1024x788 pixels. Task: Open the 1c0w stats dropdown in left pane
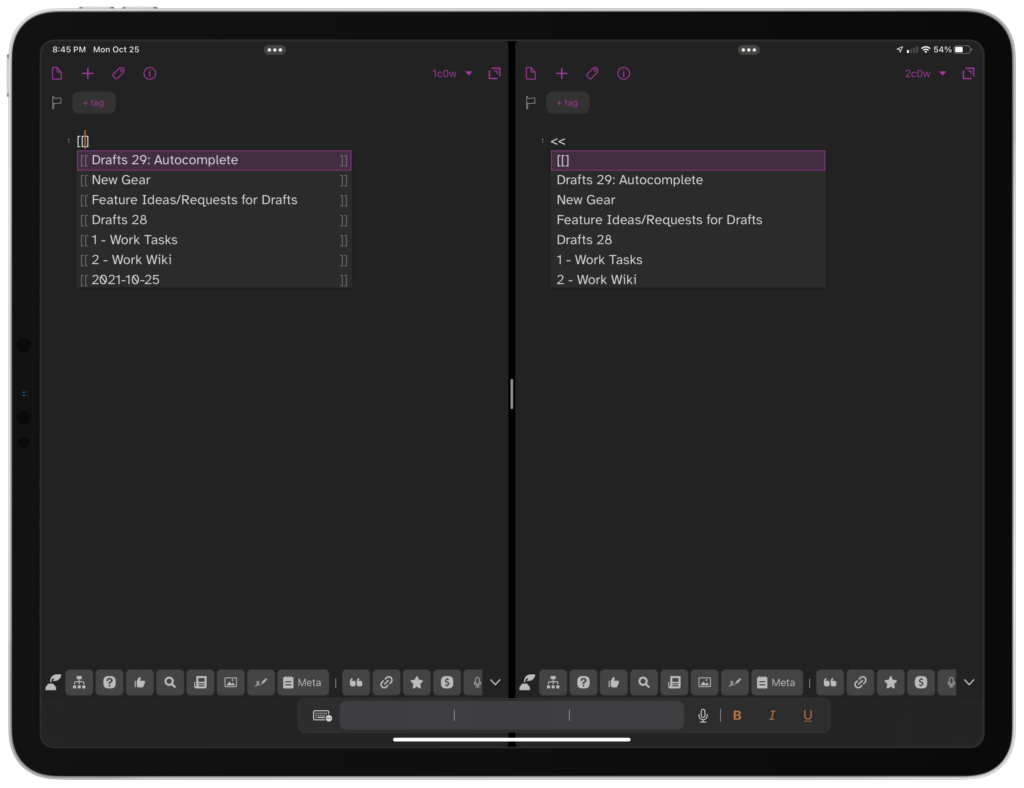click(x=452, y=73)
